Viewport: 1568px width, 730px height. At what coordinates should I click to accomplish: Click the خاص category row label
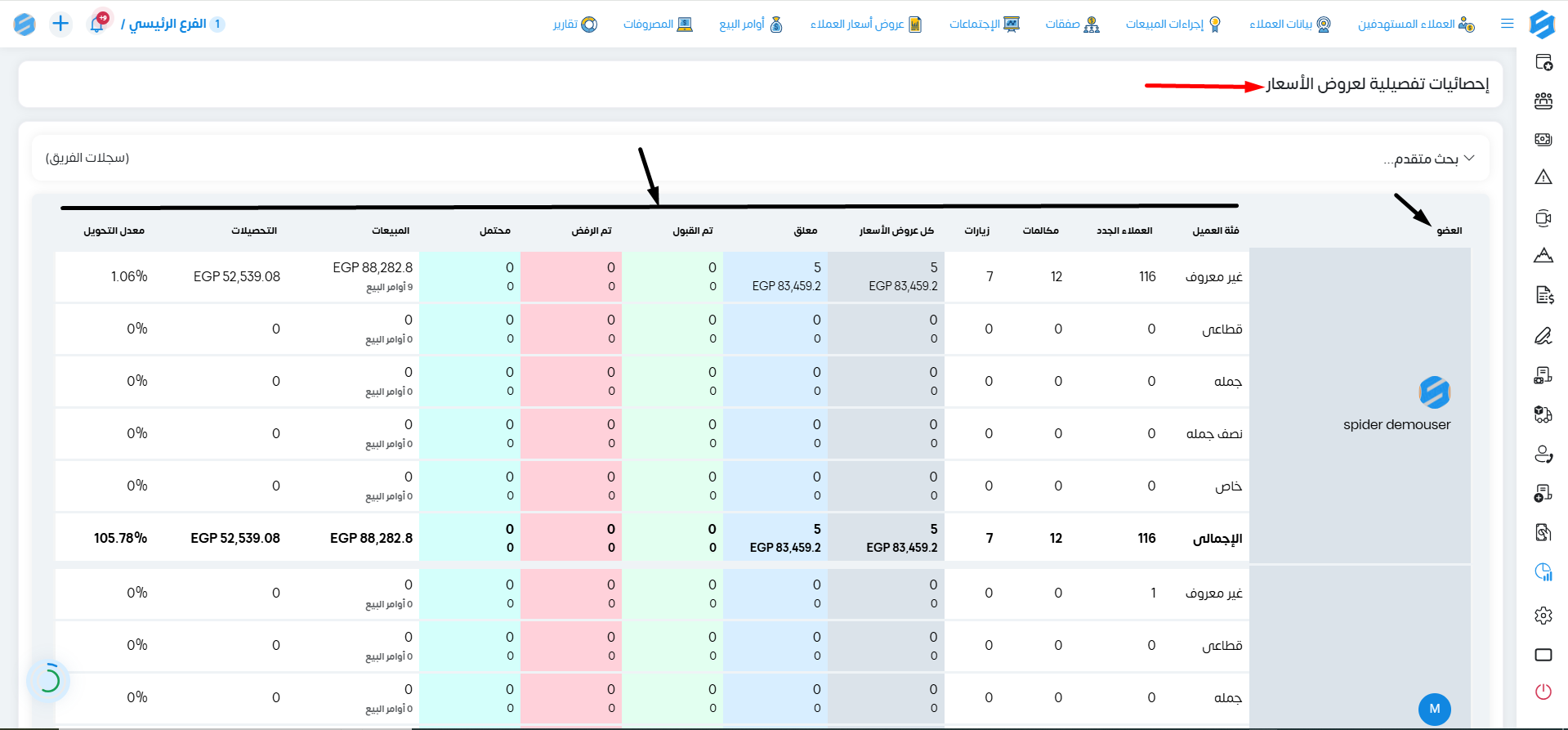[1228, 486]
